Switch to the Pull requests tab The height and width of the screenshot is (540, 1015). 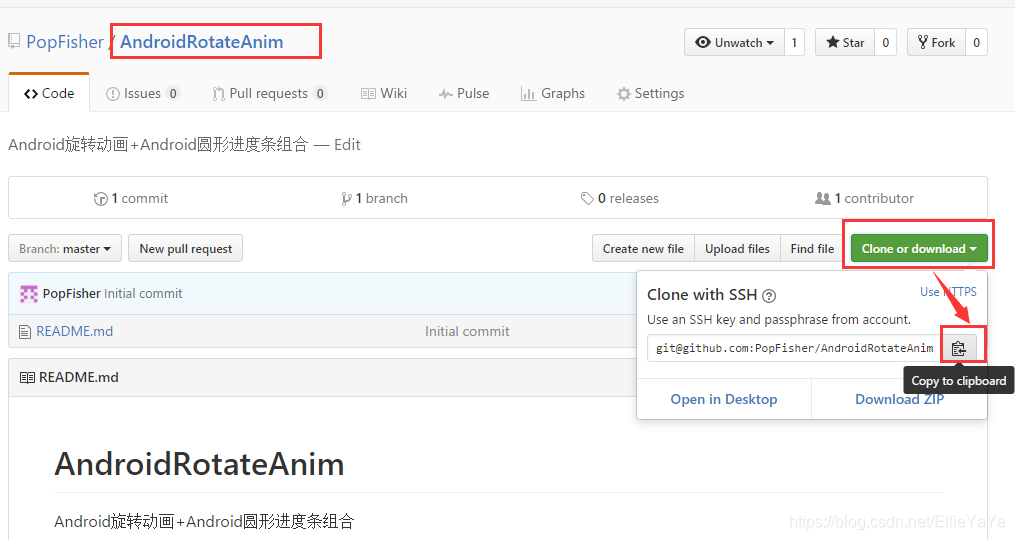click(x=269, y=93)
